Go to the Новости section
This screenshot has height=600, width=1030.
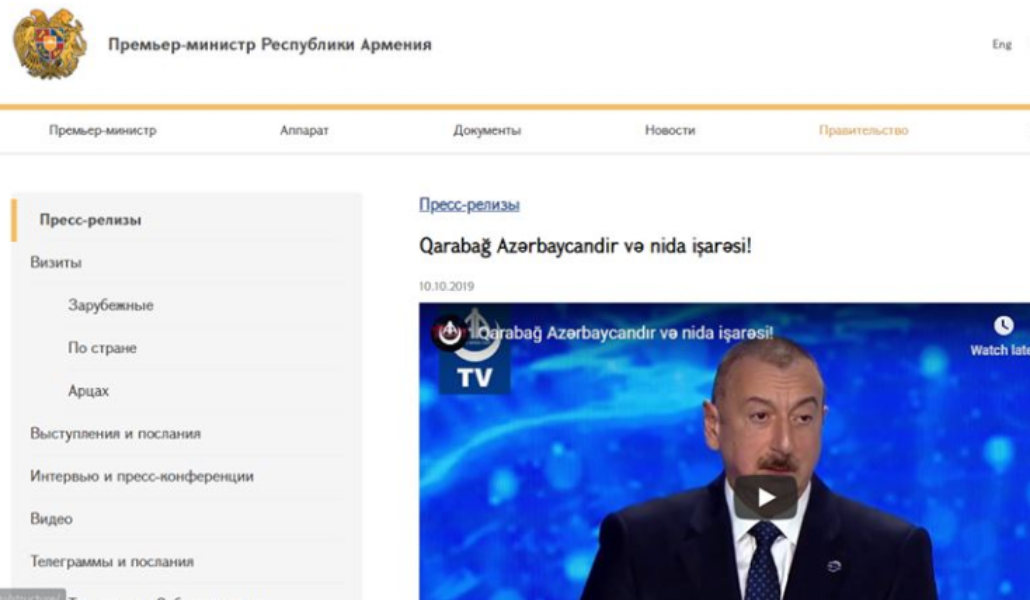tap(669, 130)
